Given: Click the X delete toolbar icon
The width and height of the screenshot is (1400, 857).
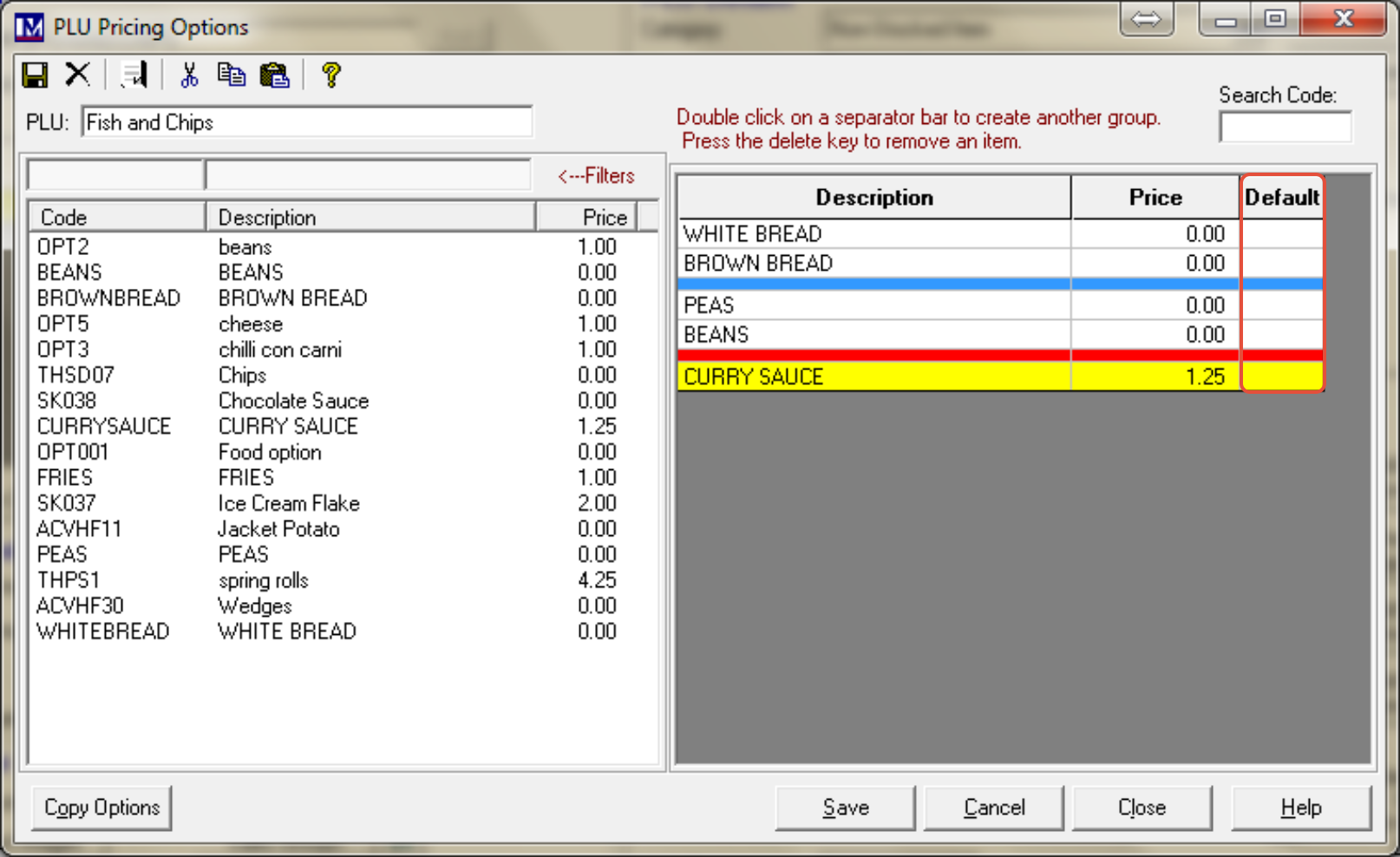Looking at the screenshot, I should (x=77, y=75).
